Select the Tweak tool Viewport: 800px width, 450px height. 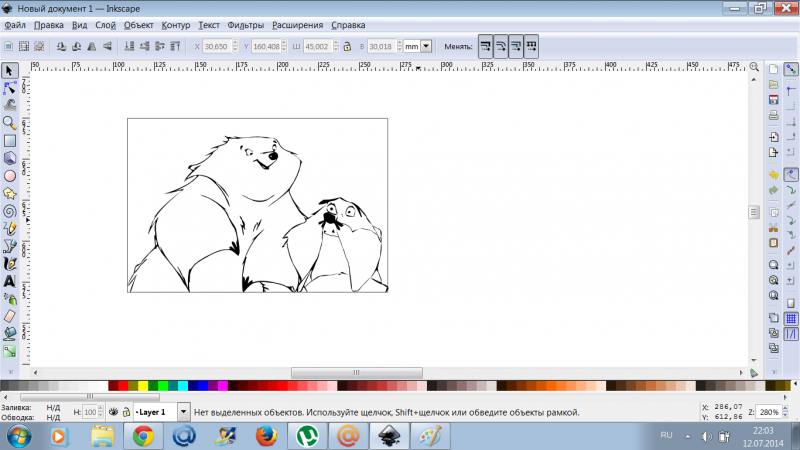click(x=10, y=106)
